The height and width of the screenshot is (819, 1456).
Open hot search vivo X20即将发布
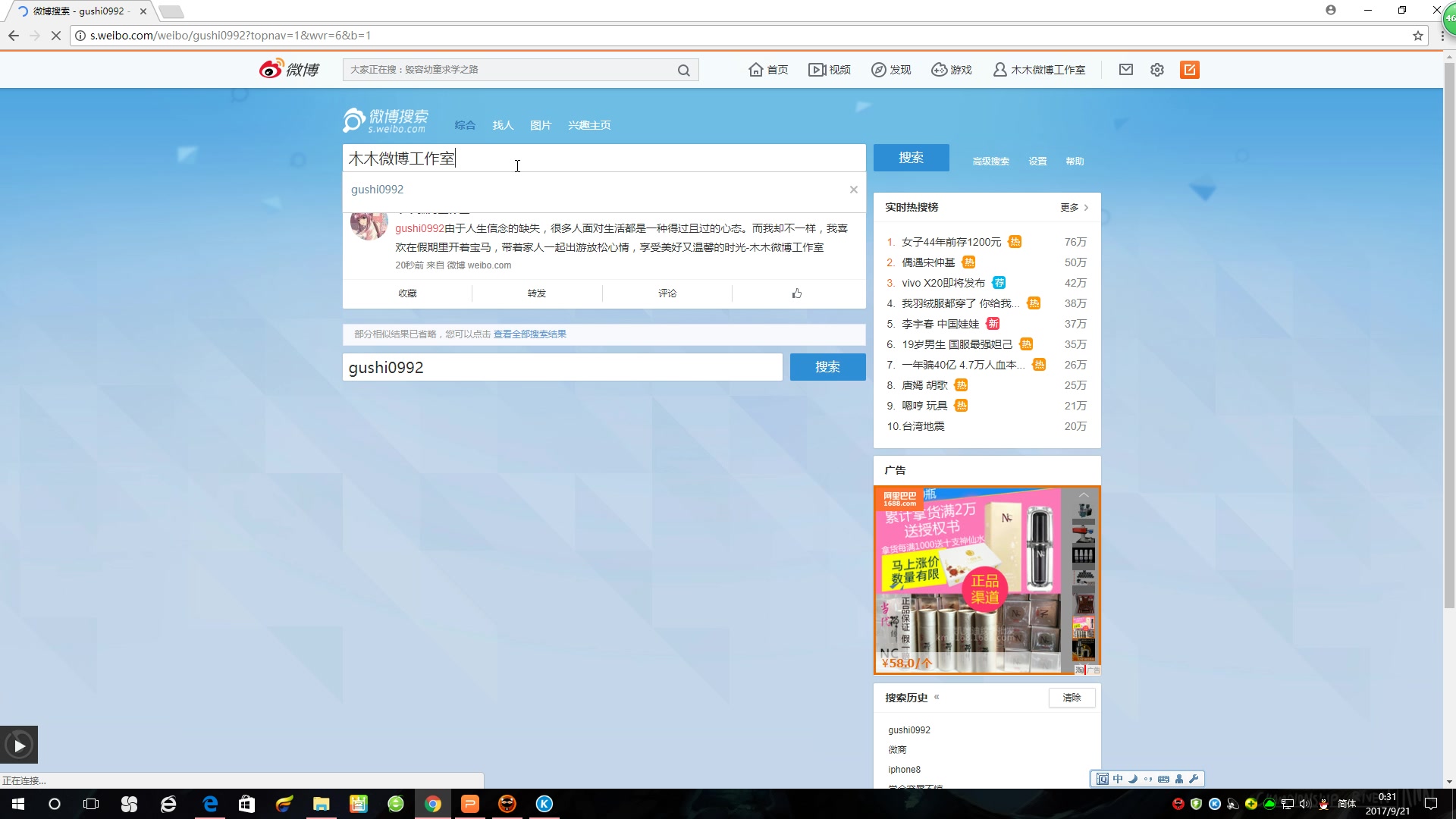tap(943, 283)
